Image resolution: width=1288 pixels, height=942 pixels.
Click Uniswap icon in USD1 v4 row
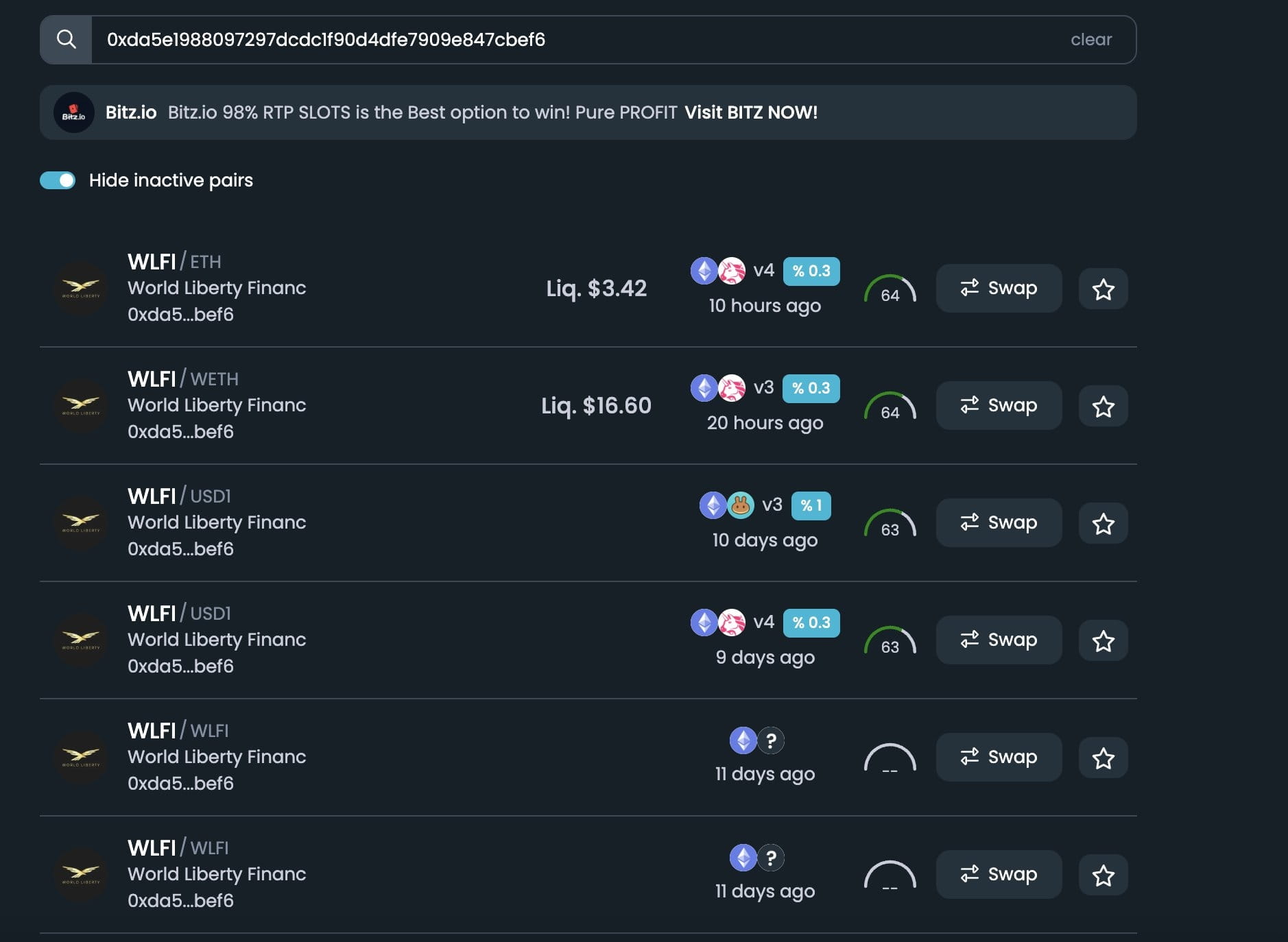732,623
